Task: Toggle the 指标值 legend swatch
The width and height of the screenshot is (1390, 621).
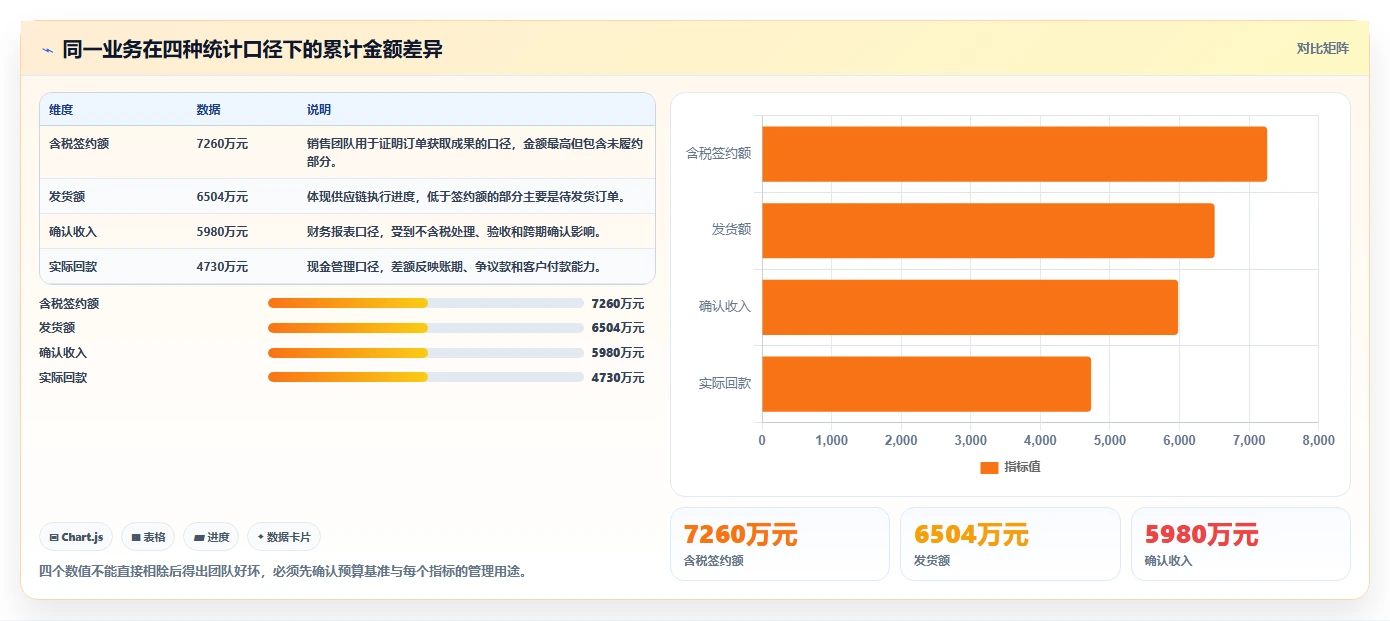Action: click(989, 467)
